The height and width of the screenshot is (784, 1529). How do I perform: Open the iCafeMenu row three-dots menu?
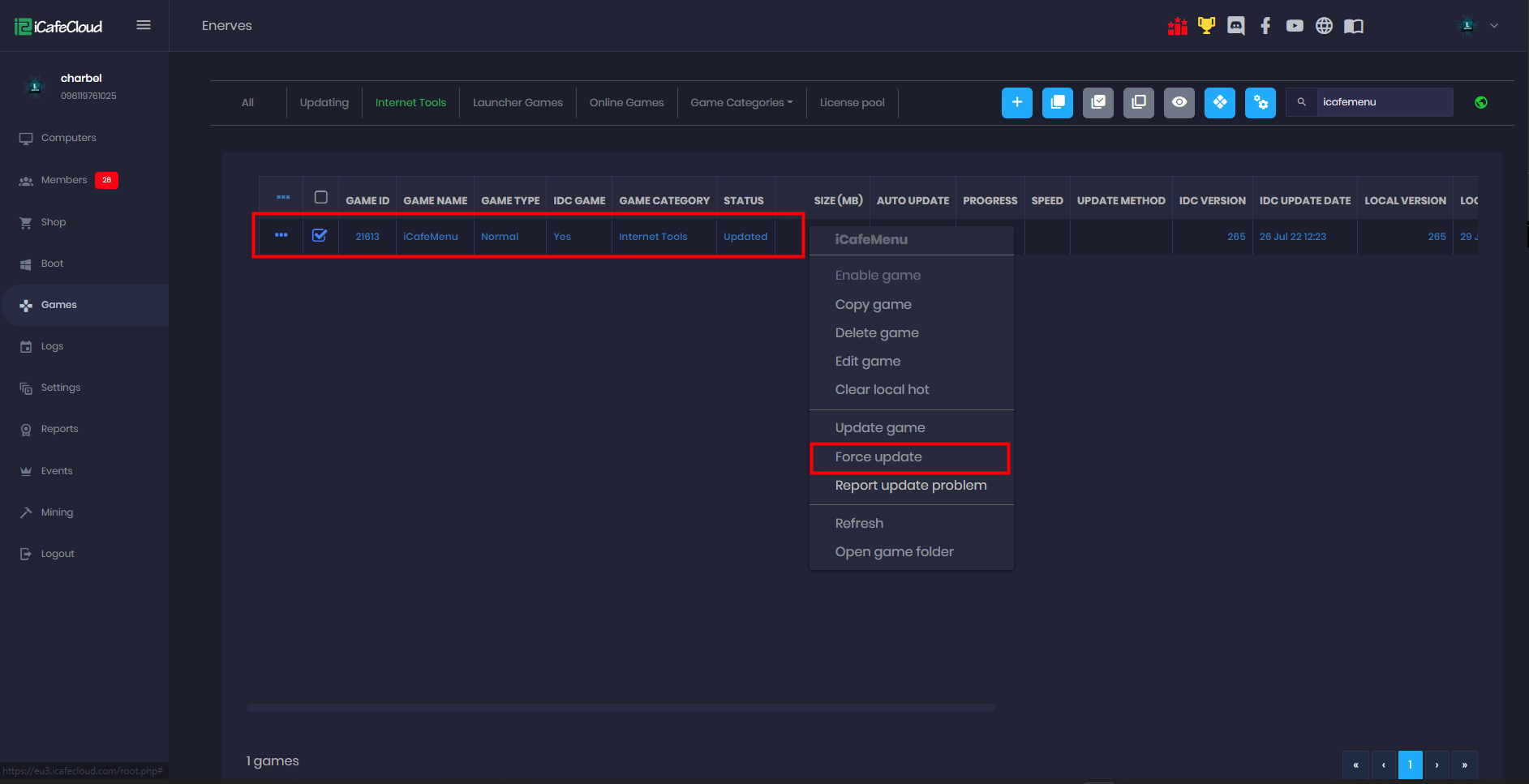(x=281, y=235)
